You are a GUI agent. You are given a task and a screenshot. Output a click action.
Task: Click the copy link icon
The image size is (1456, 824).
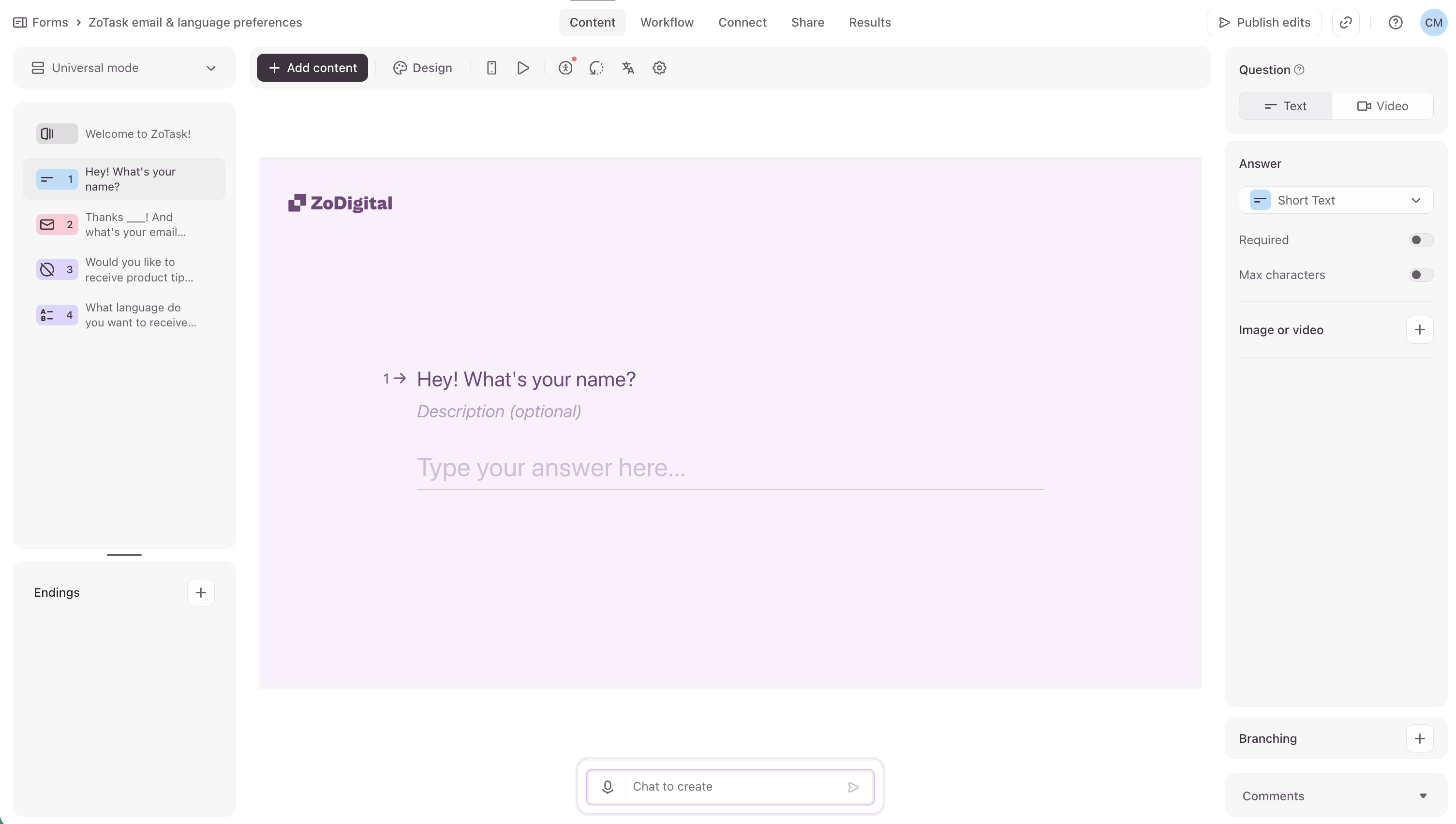1346,23
